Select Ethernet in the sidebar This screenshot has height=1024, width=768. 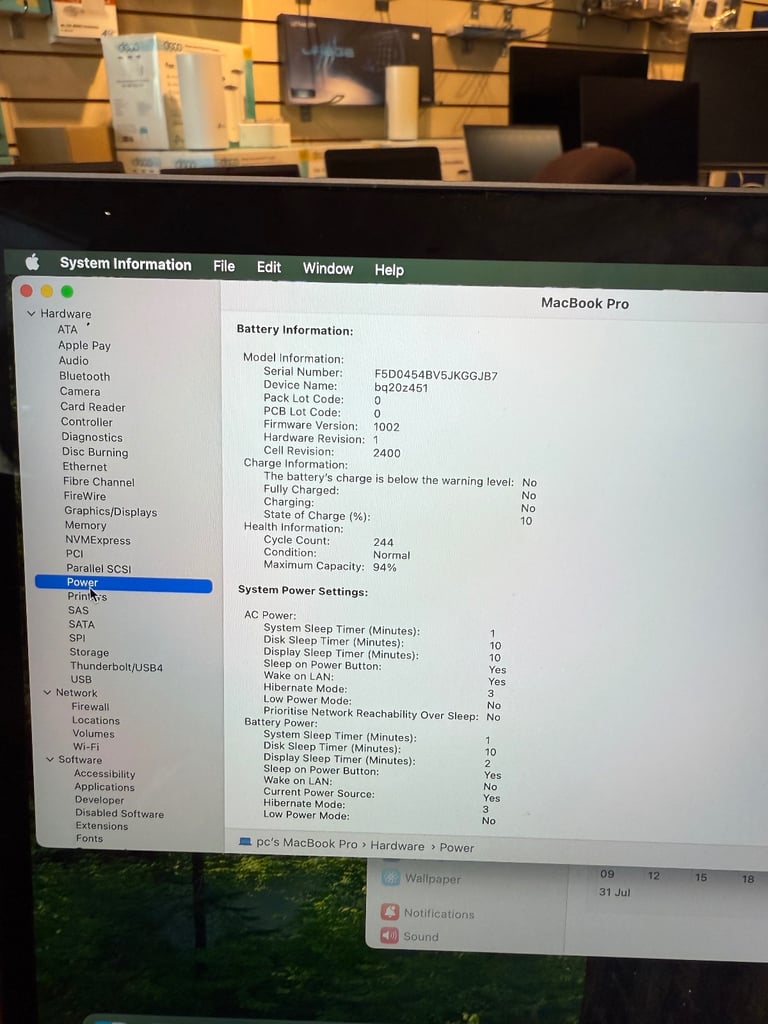[x=85, y=467]
